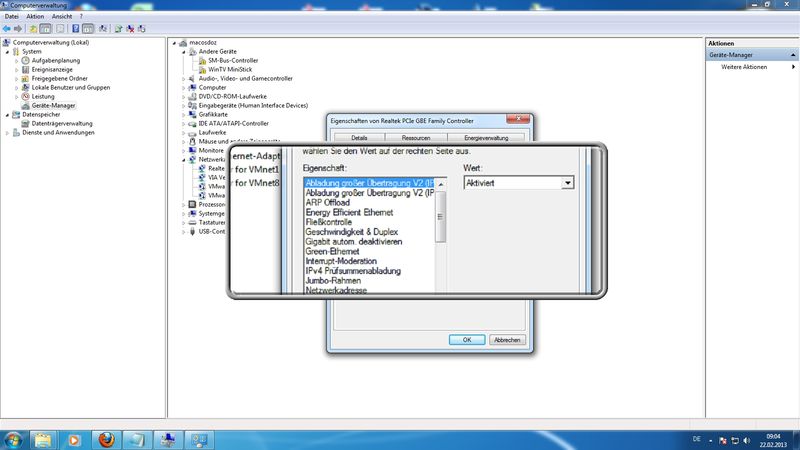Click the Forward arrow in the toolbar

point(18,29)
